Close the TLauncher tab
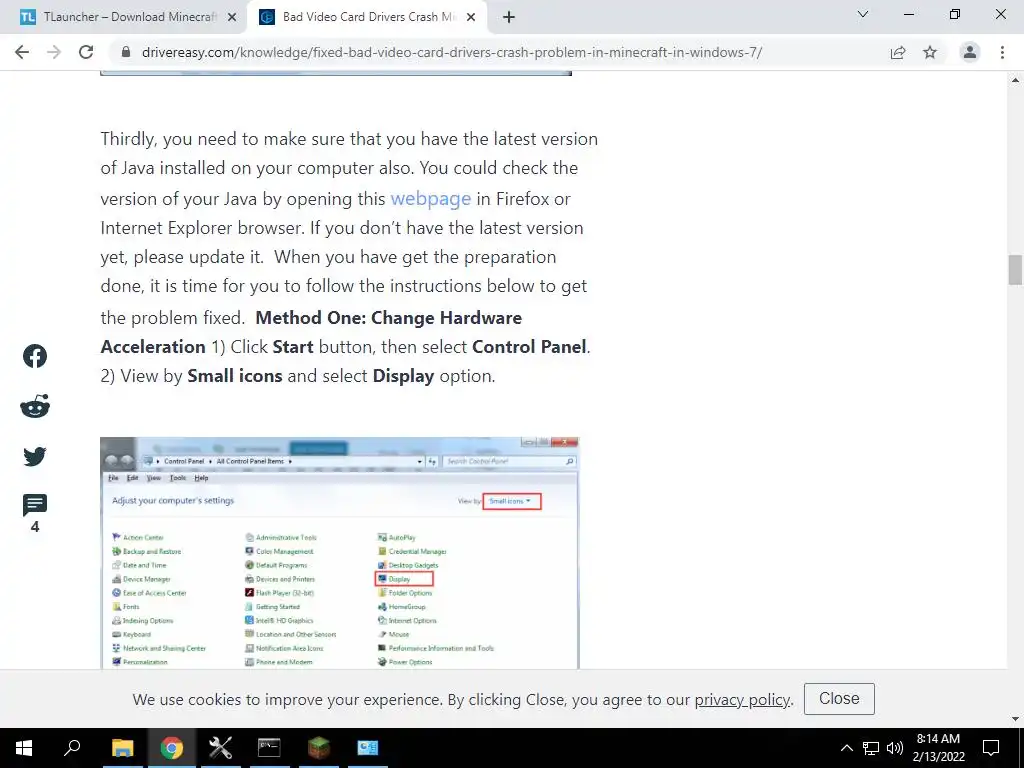1024x768 pixels. pos(232,18)
